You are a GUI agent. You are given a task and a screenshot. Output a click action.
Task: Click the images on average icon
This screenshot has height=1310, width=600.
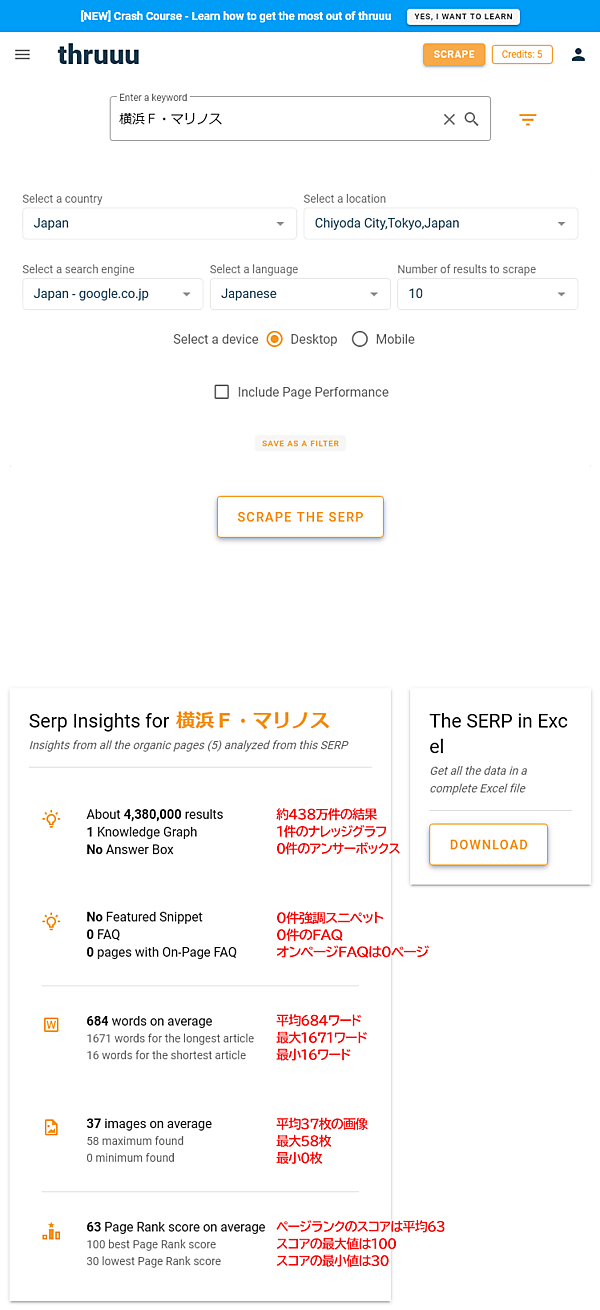(51, 1127)
